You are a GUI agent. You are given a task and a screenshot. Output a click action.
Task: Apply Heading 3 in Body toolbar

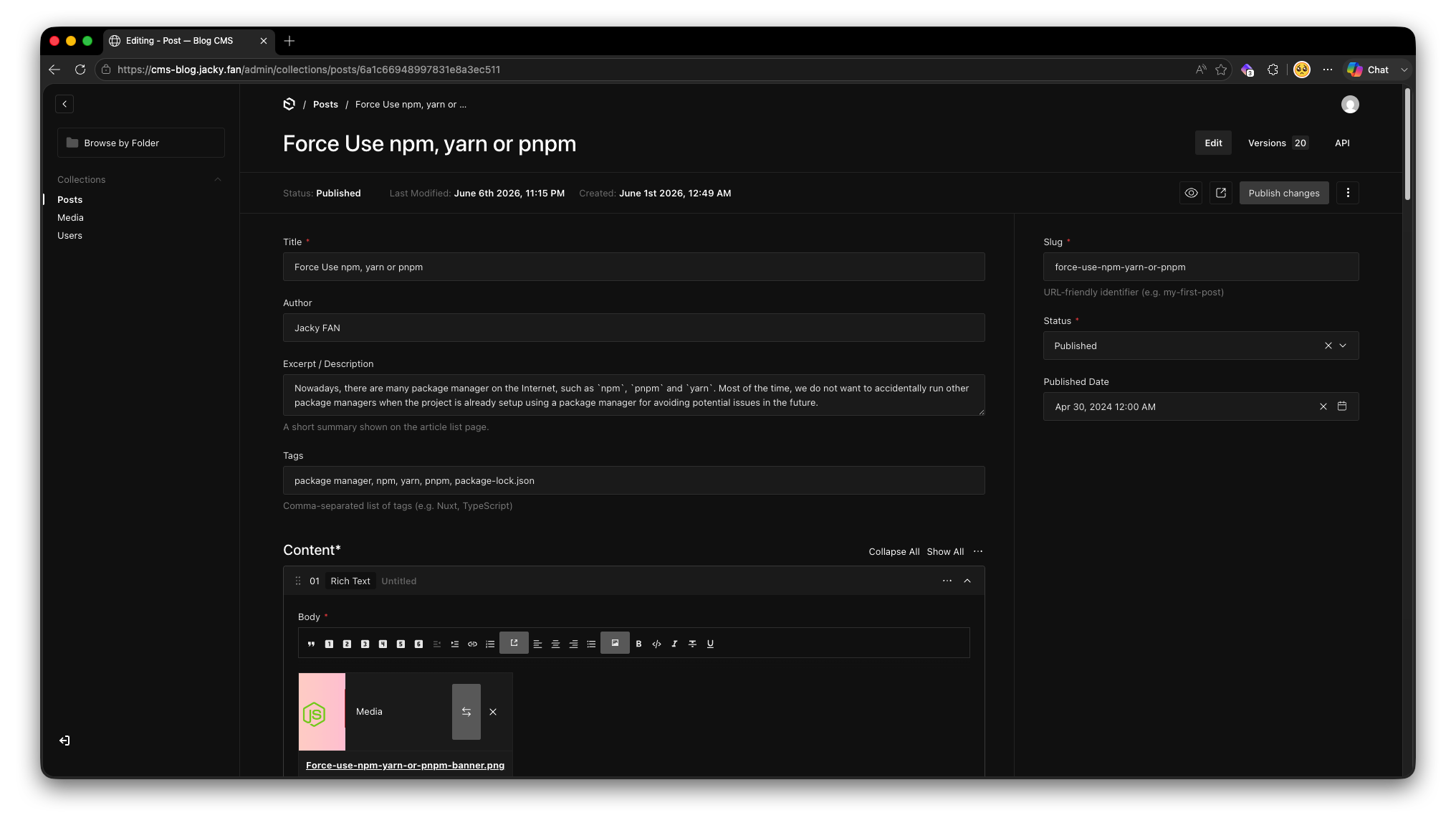[365, 644]
